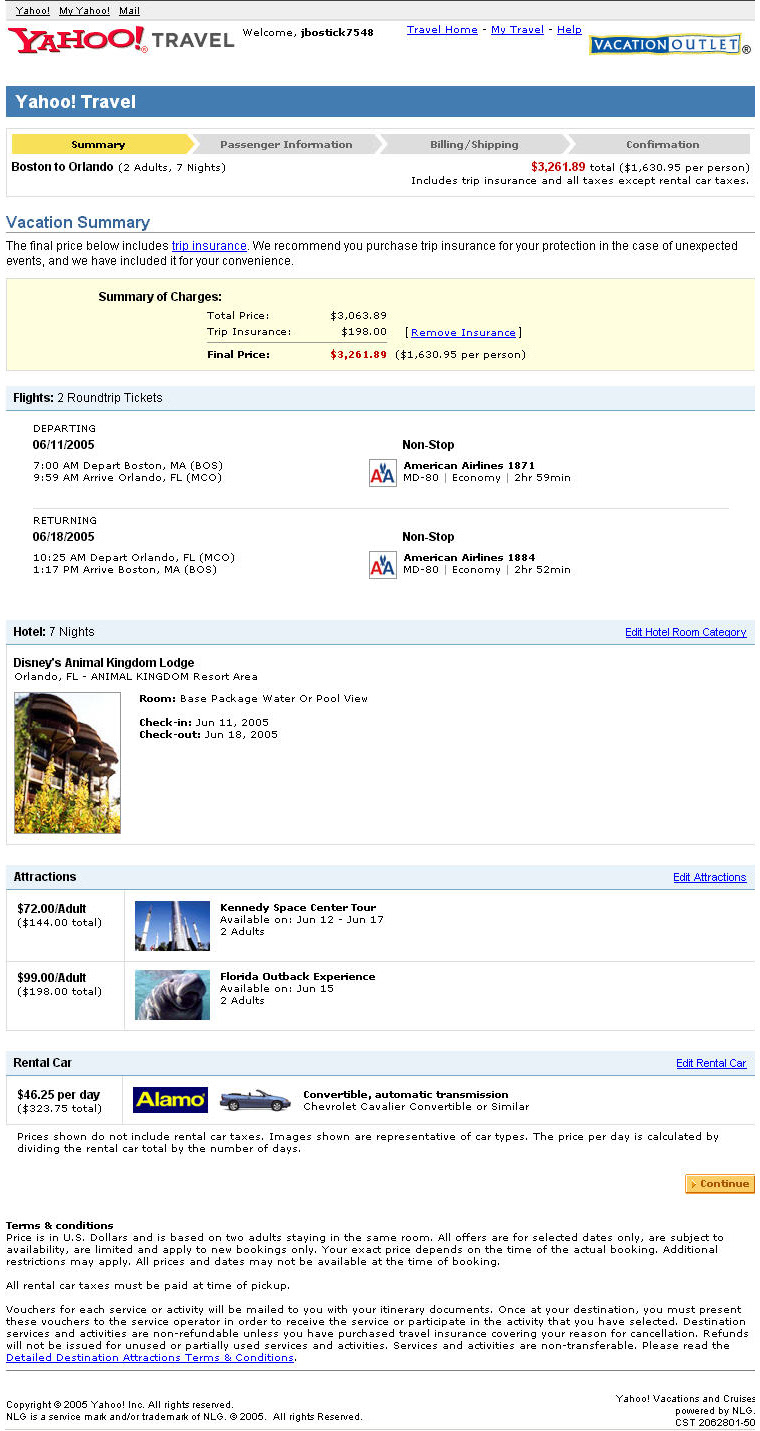The height and width of the screenshot is (1431, 760).
Task: Open Detailed Destination Attractions Terms & Conditions
Action: [150, 1357]
